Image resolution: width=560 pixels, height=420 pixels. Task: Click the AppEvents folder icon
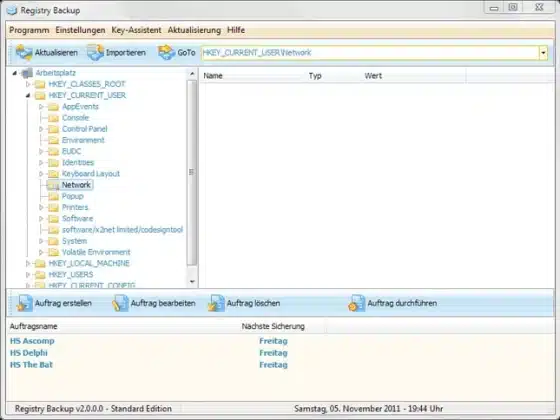[53, 107]
